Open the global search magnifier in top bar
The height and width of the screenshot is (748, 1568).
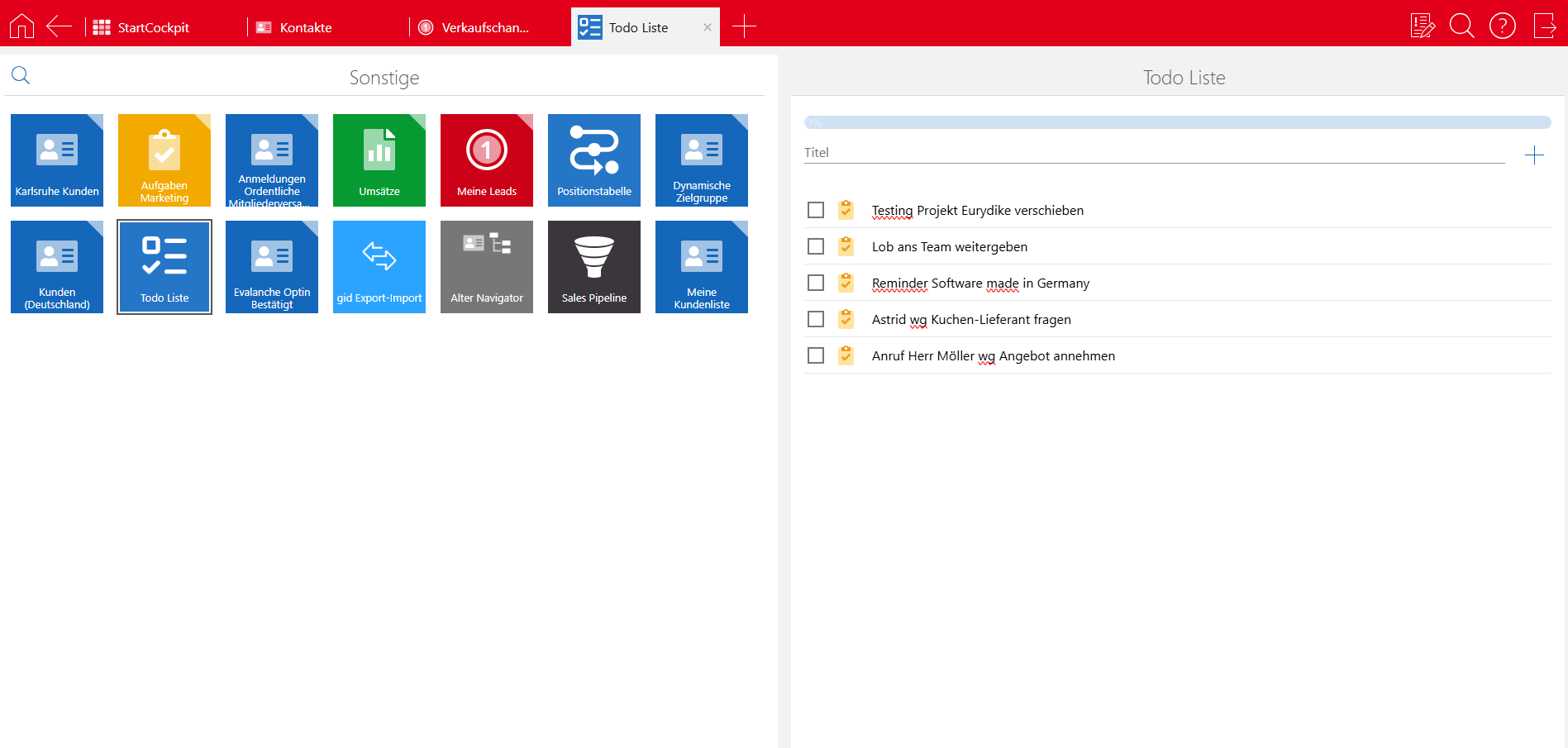(1461, 26)
